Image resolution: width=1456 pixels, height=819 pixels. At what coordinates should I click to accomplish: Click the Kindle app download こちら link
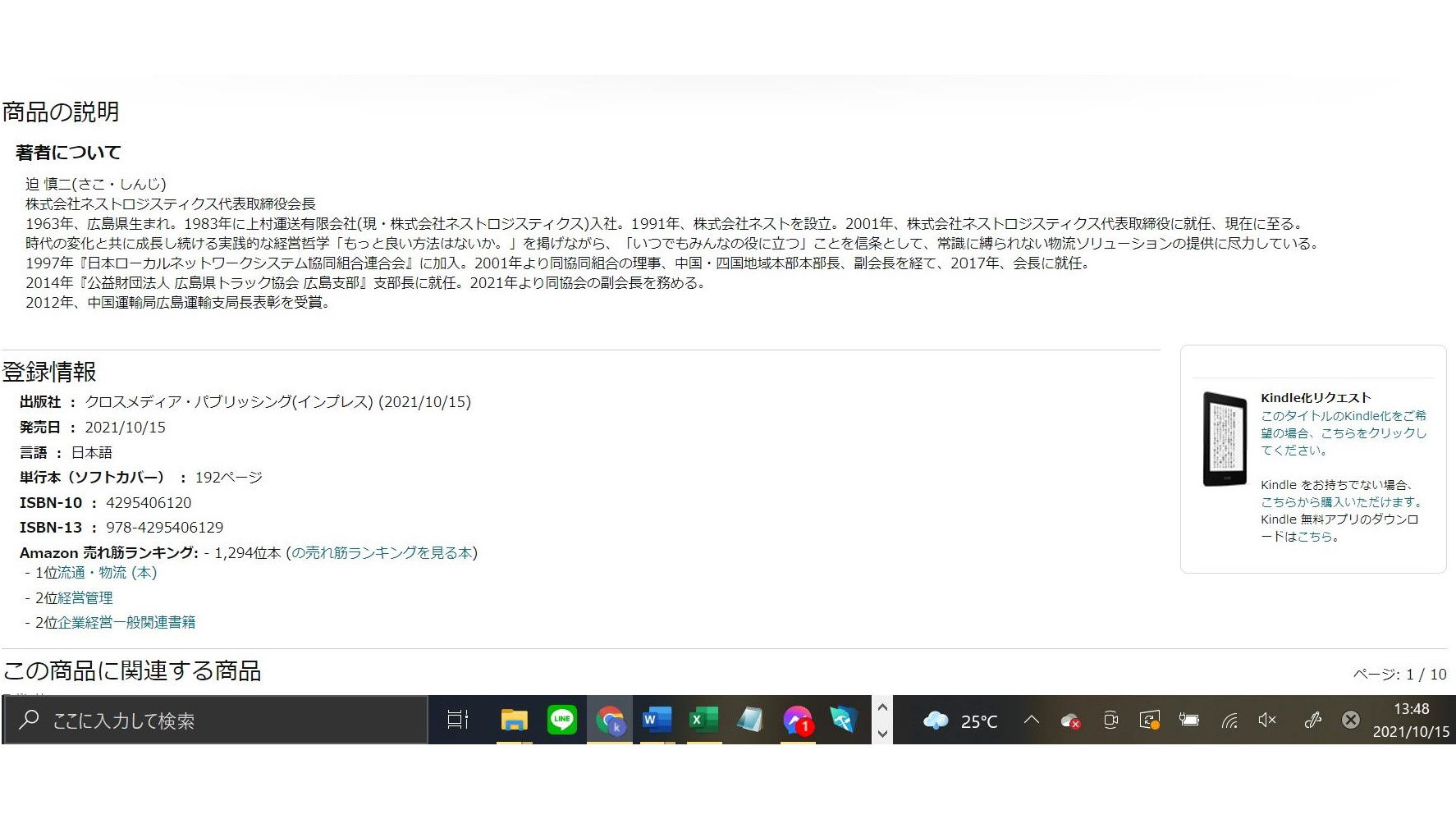(1315, 537)
